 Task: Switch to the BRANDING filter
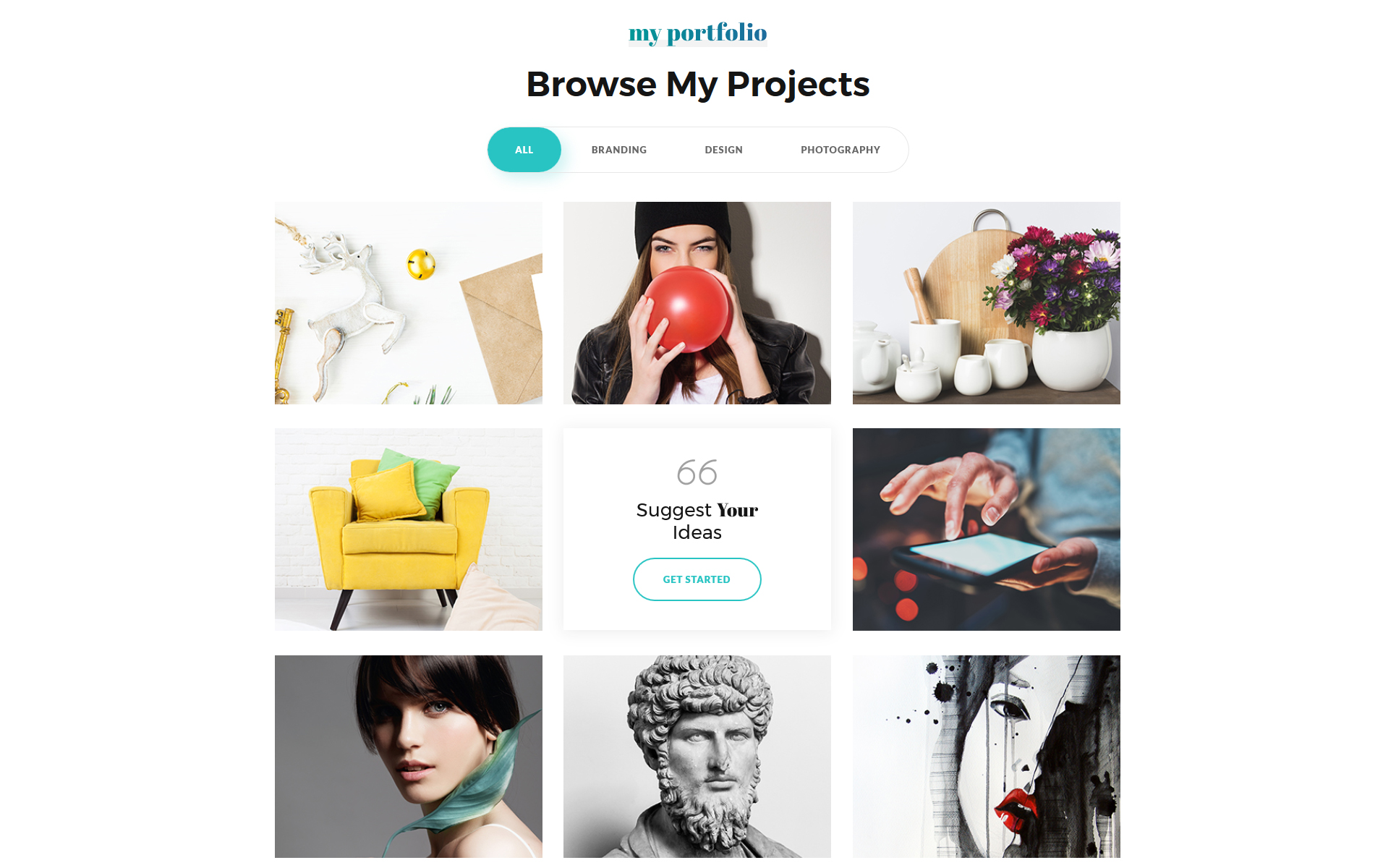(x=618, y=150)
